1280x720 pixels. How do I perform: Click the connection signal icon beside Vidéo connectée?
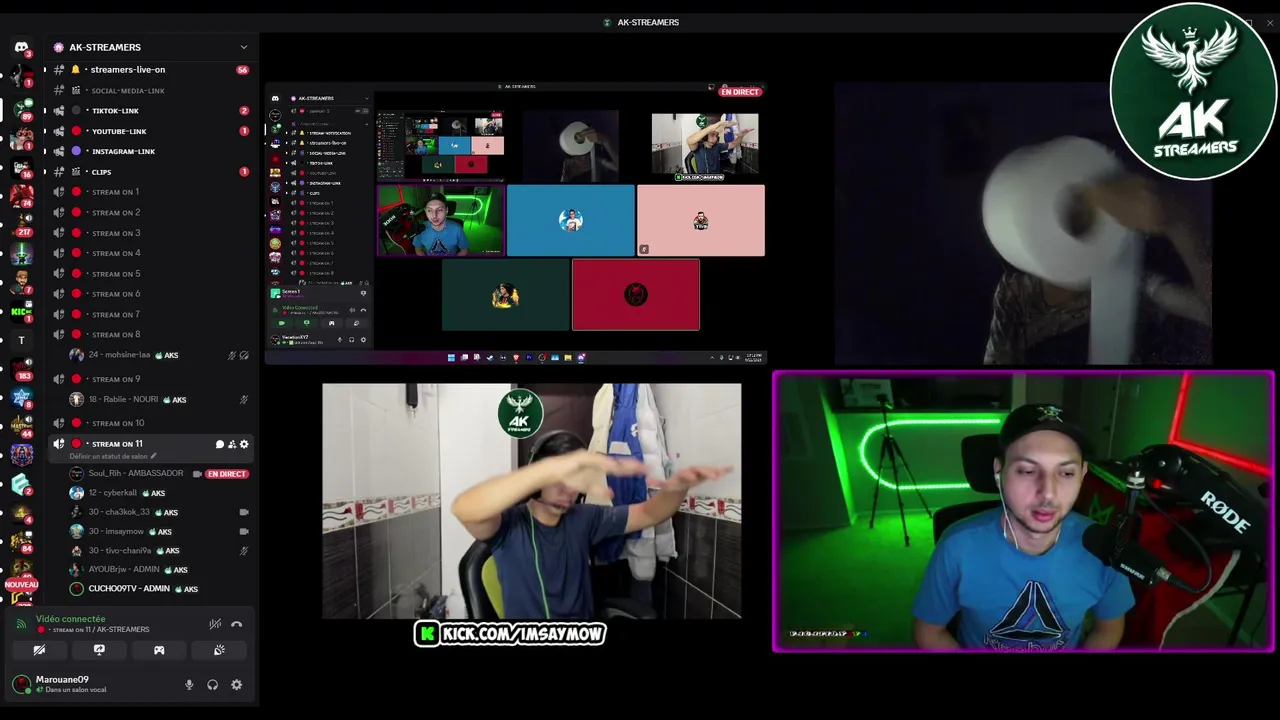22,624
